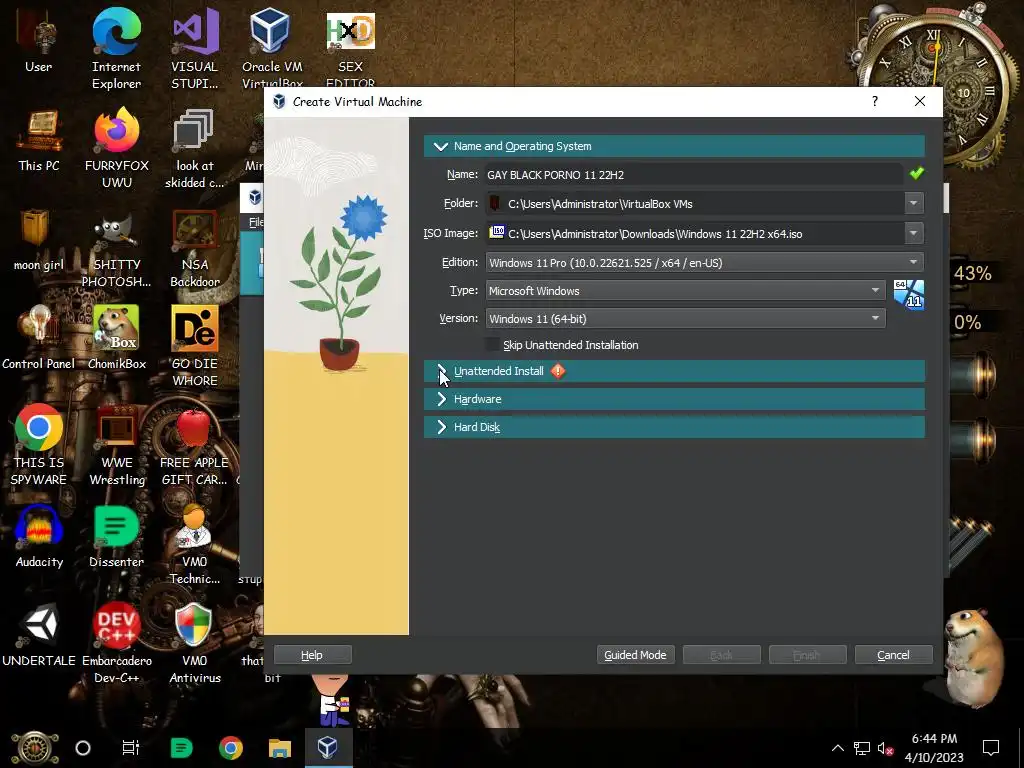Viewport: 1024px width, 768px height.
Task: Open the Internet Explorer Edge shortcut
Action: coord(116,49)
